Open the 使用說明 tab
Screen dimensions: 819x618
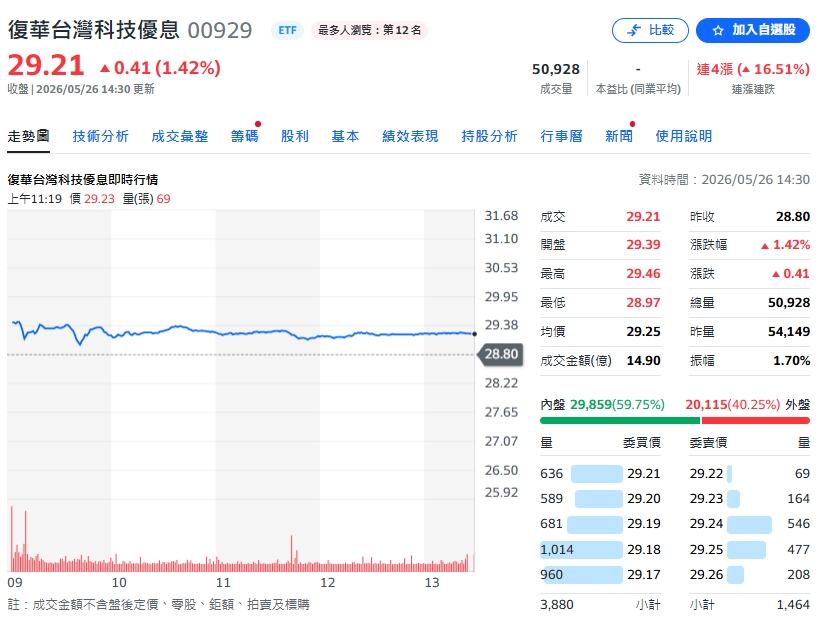pyautogui.click(x=684, y=136)
